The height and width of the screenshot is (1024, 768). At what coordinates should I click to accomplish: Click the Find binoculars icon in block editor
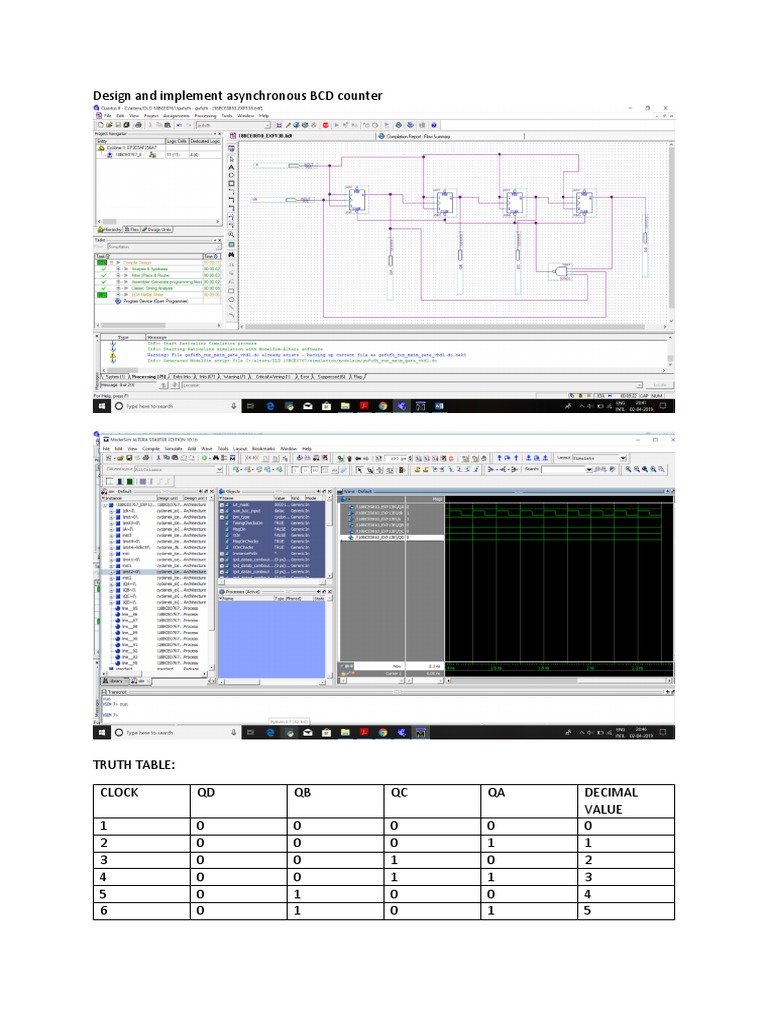231,255
